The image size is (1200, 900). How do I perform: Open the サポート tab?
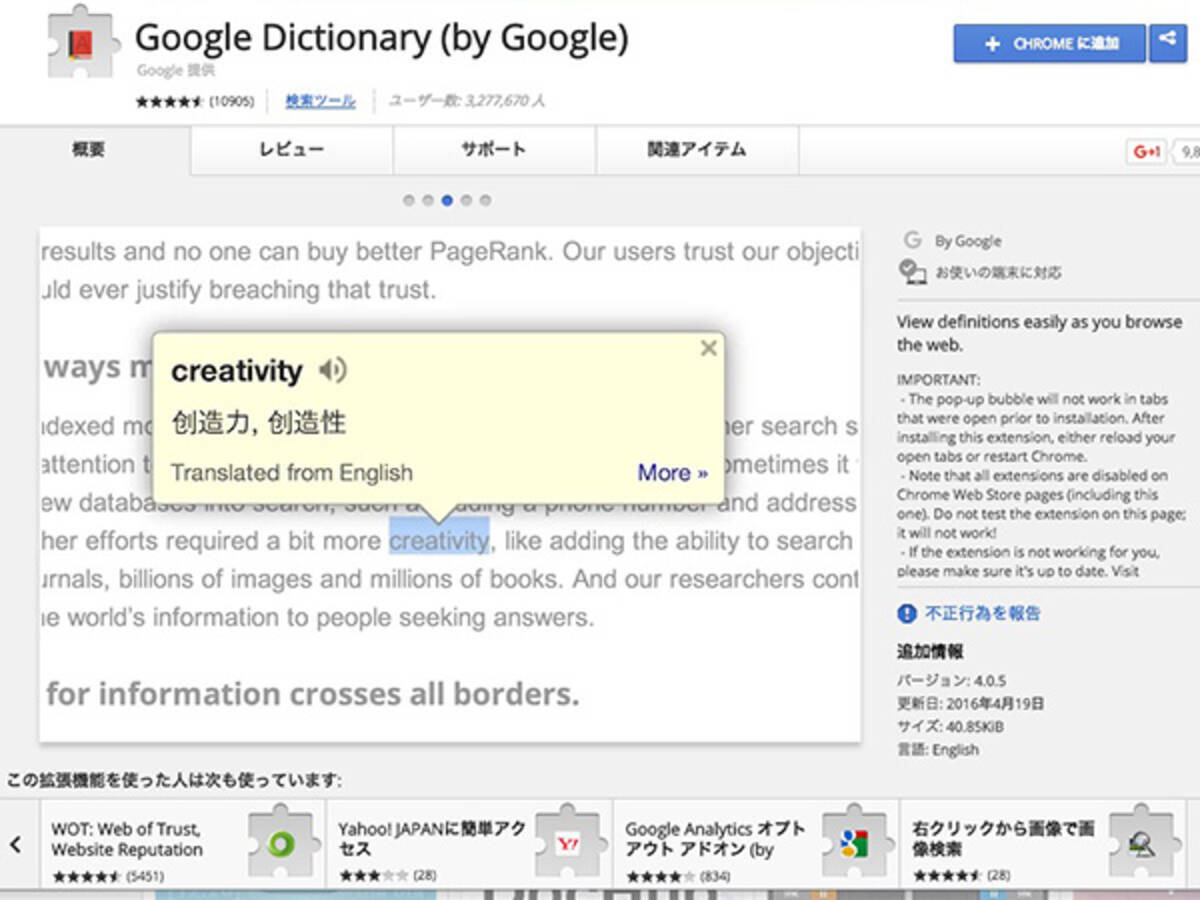pyautogui.click(x=493, y=150)
